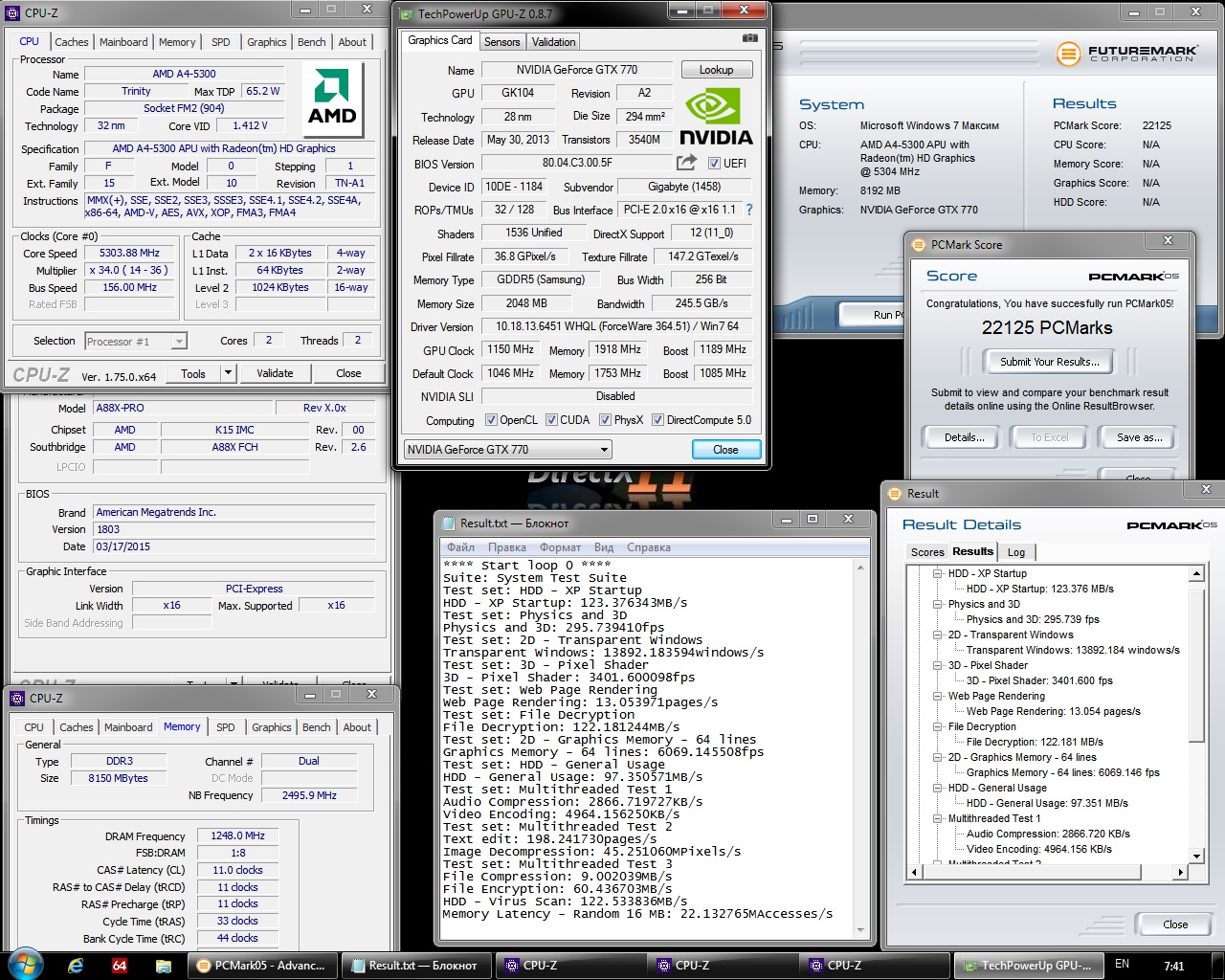Click the Close button in GPU-Z
This screenshot has height=980, width=1225.
click(x=725, y=450)
